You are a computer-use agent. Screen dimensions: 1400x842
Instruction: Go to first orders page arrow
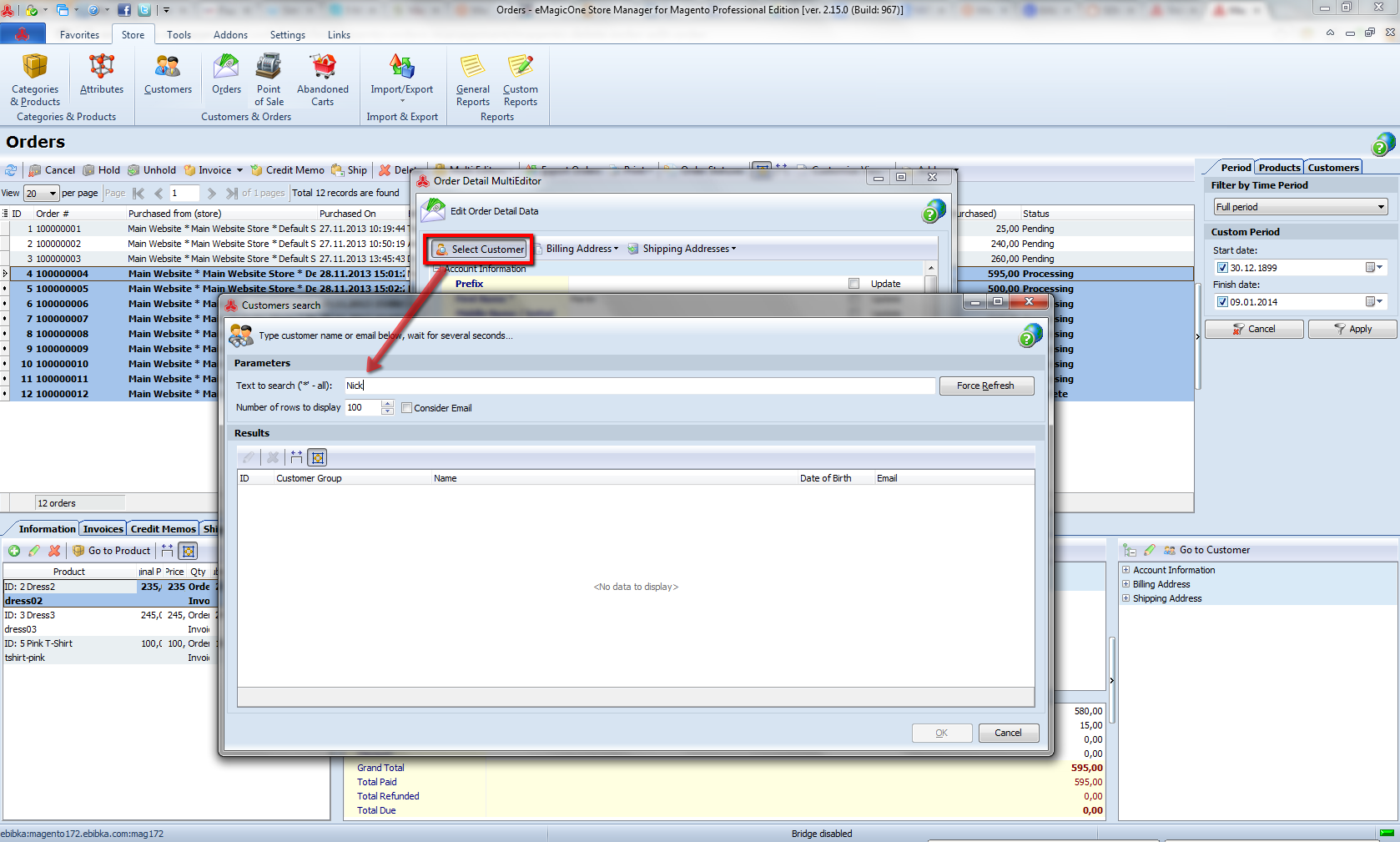(x=138, y=194)
